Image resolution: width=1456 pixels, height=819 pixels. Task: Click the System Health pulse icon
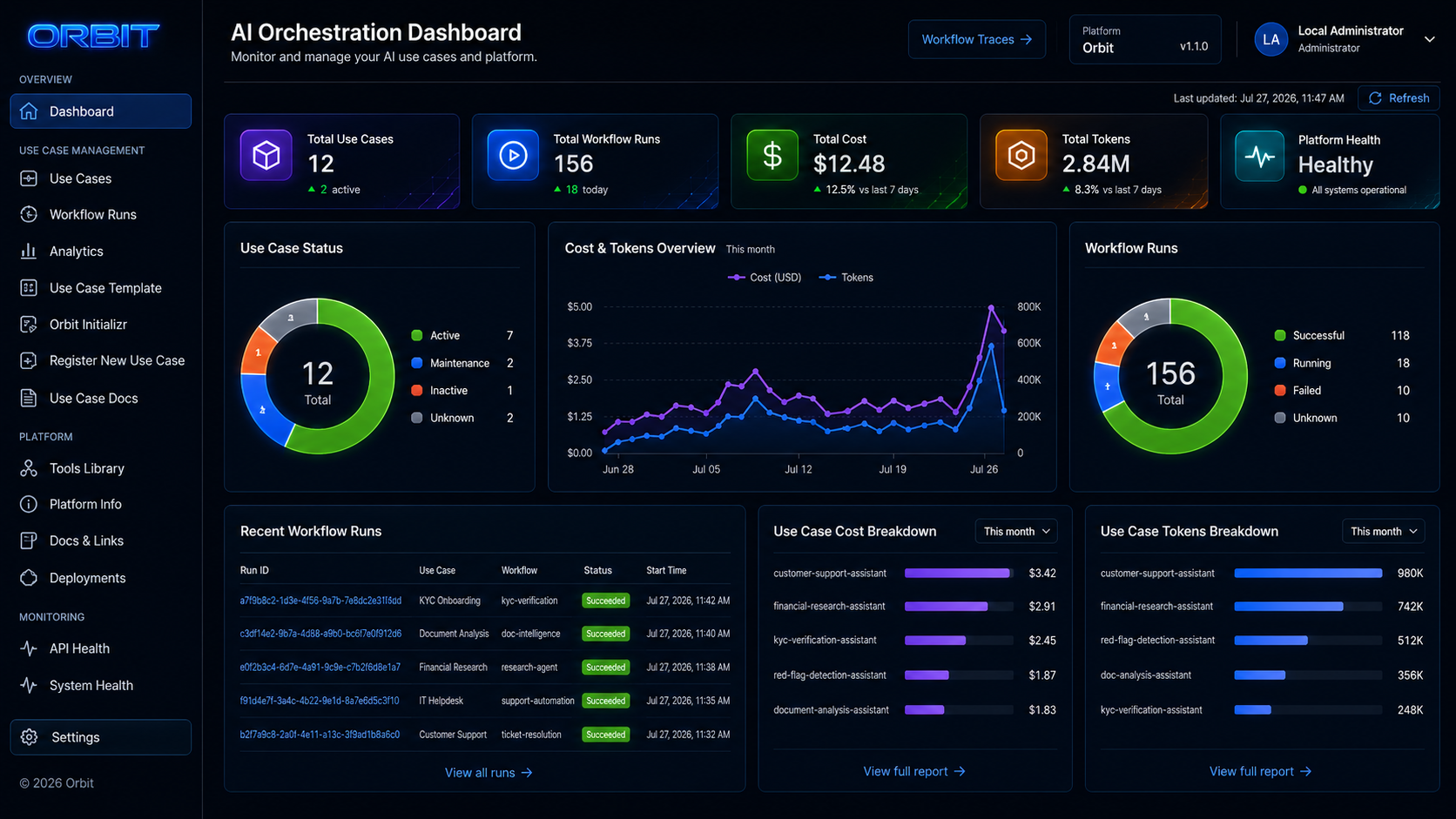tap(29, 685)
